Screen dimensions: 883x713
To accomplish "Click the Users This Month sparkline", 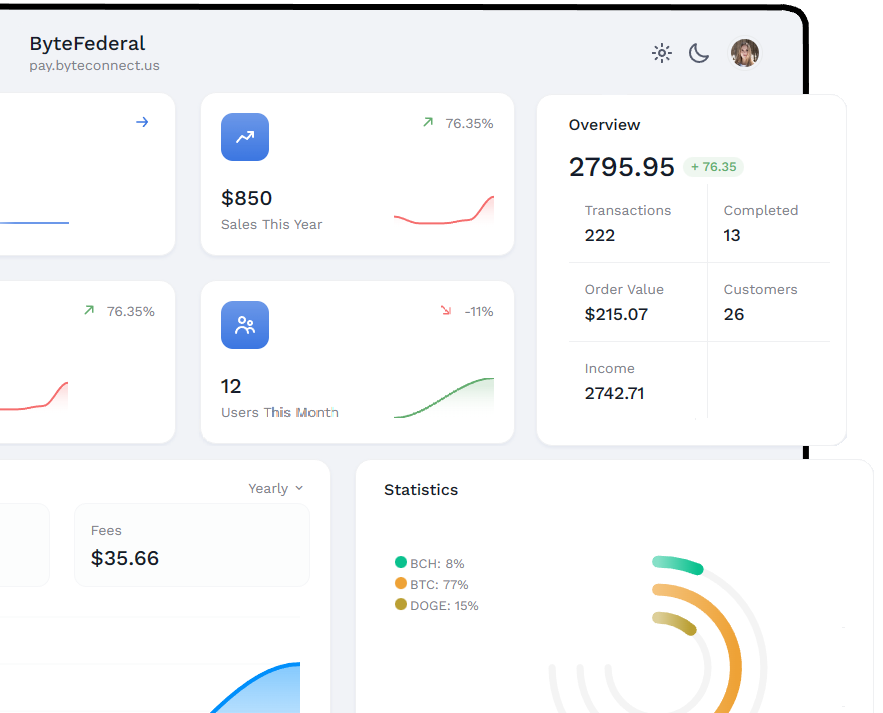I will 444,398.
